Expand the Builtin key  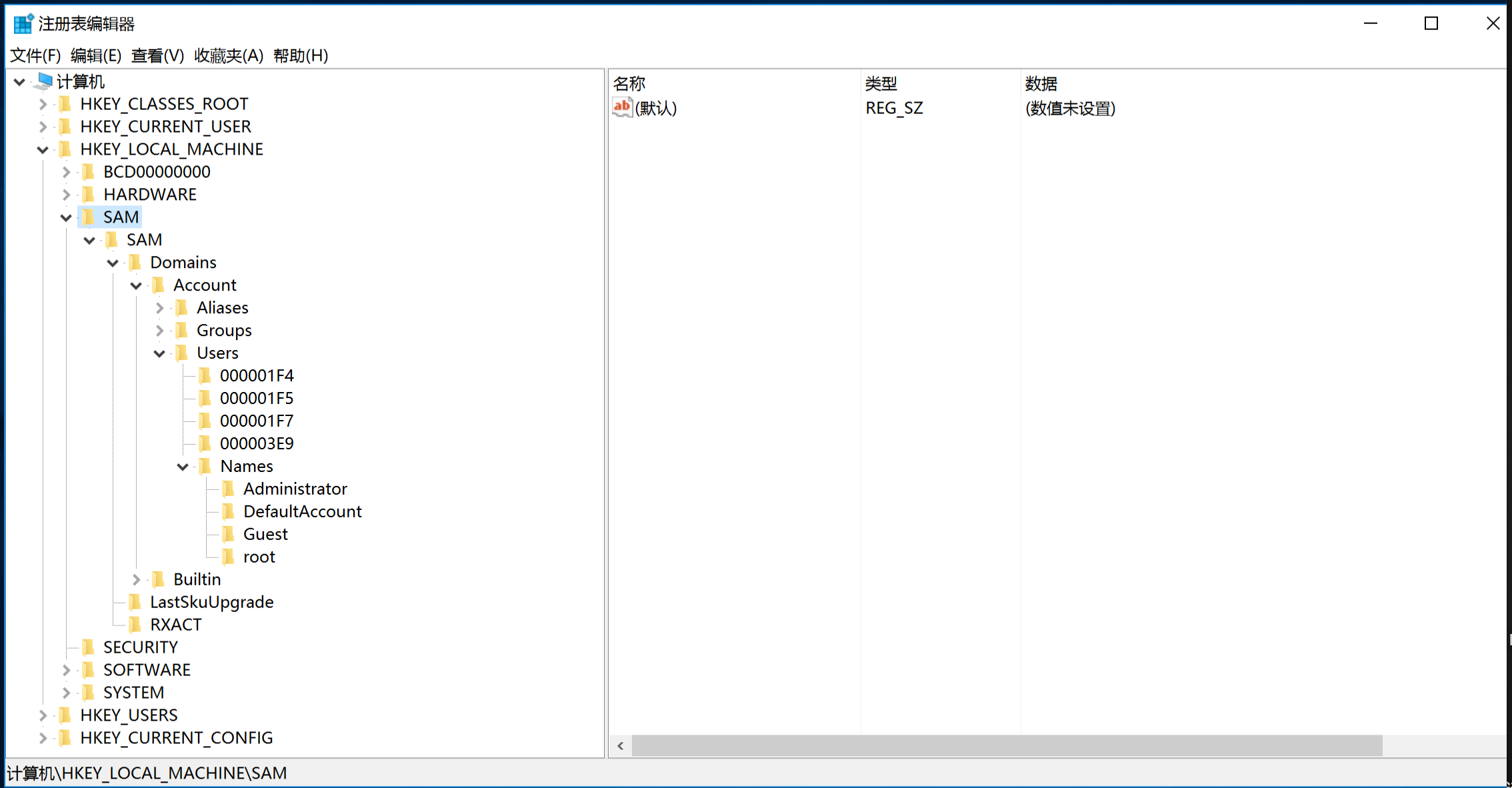tap(136, 579)
